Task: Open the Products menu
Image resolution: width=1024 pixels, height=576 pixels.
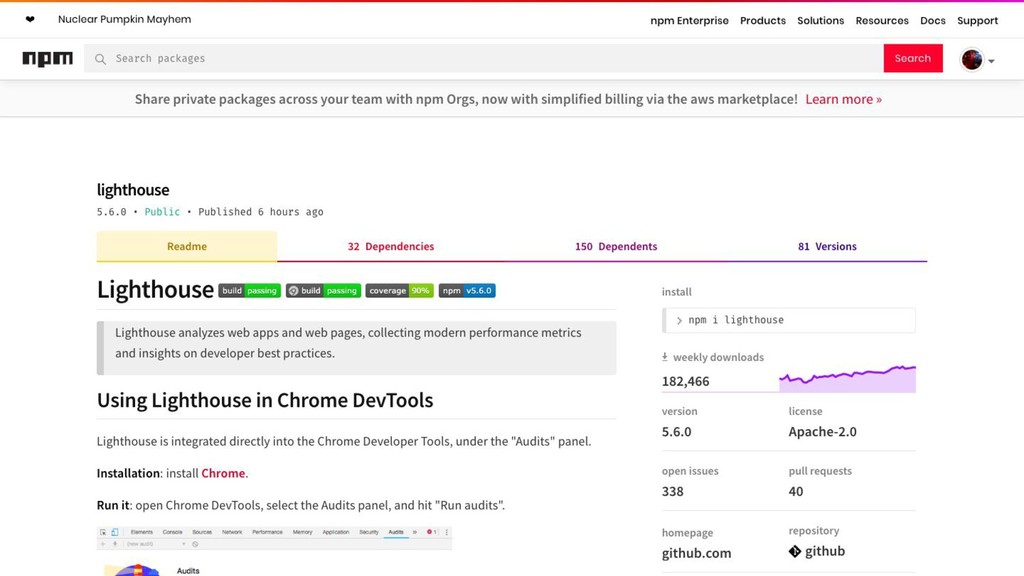Action: [x=762, y=20]
